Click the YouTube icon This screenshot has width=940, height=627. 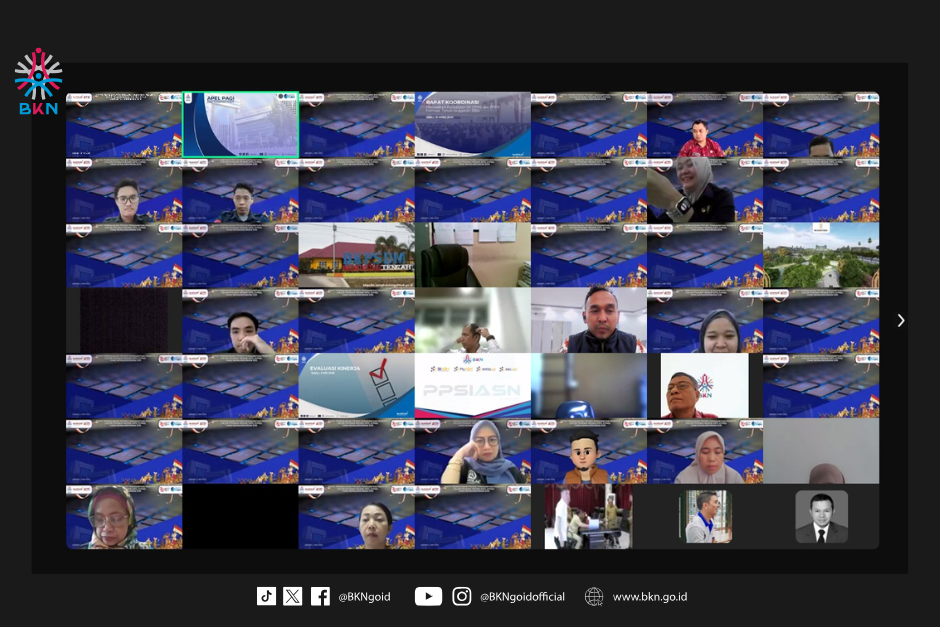pyautogui.click(x=428, y=596)
